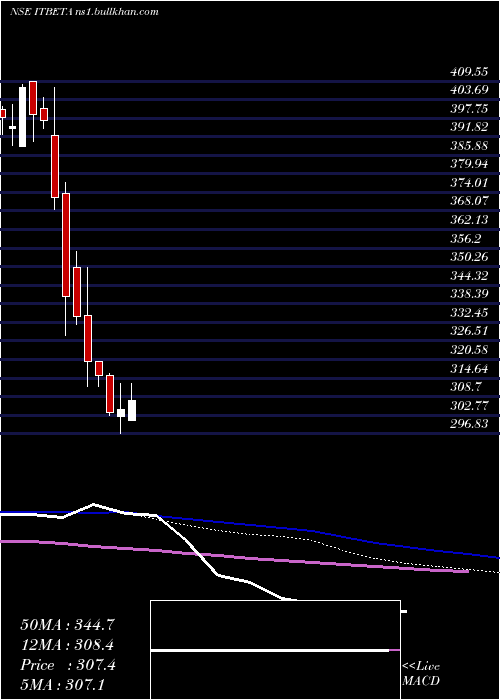Select the 374.01 price level label
500x700 pixels.
click(x=469, y=183)
